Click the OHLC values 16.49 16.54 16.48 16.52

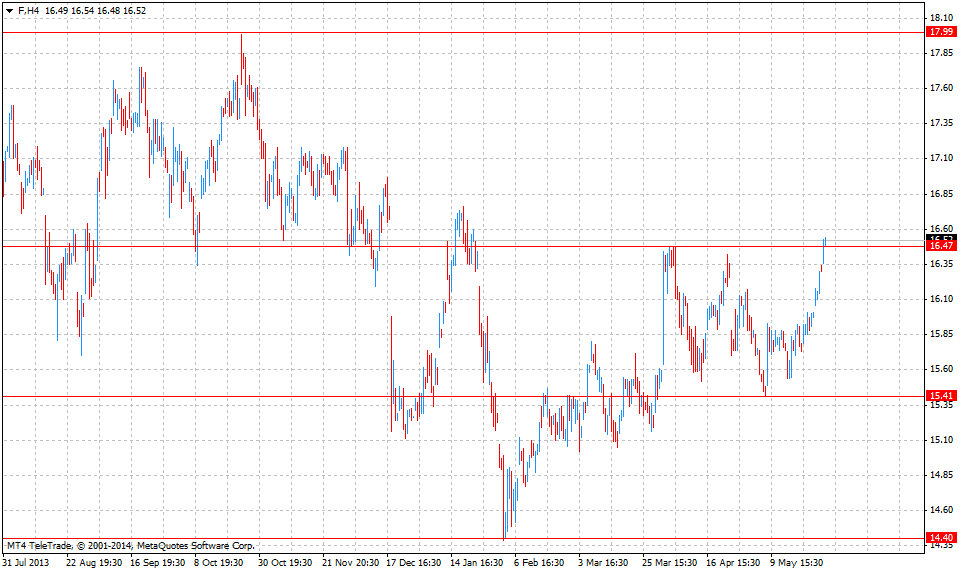[x=95, y=11]
